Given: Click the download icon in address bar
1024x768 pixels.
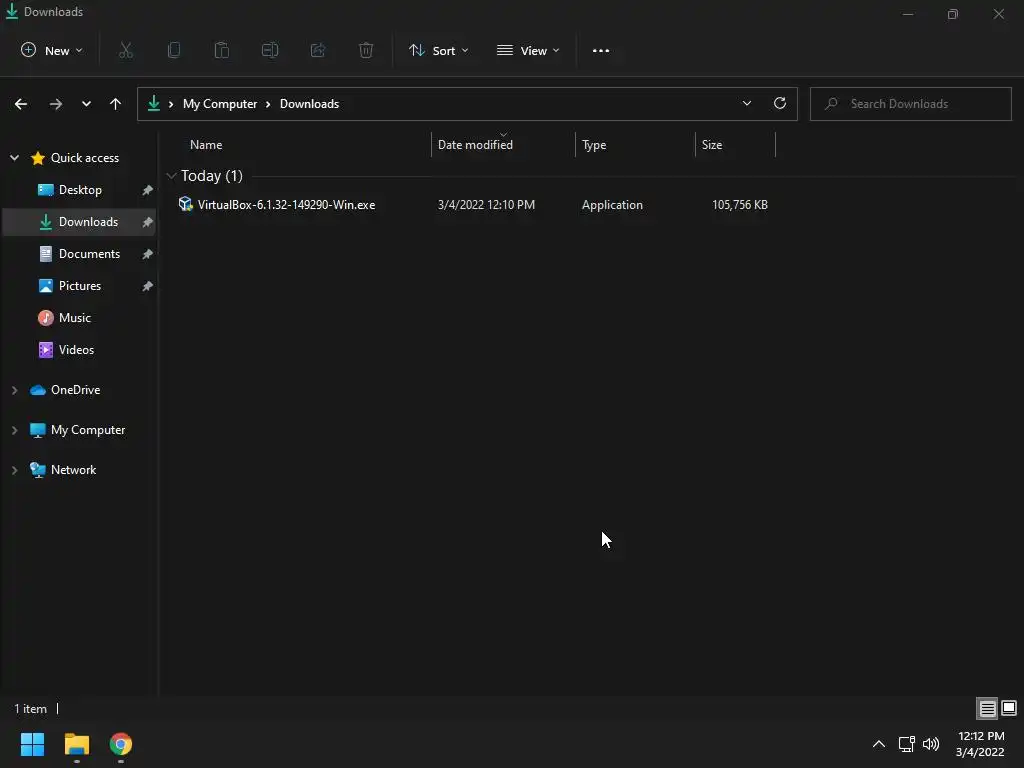Looking at the screenshot, I should 154,103.
